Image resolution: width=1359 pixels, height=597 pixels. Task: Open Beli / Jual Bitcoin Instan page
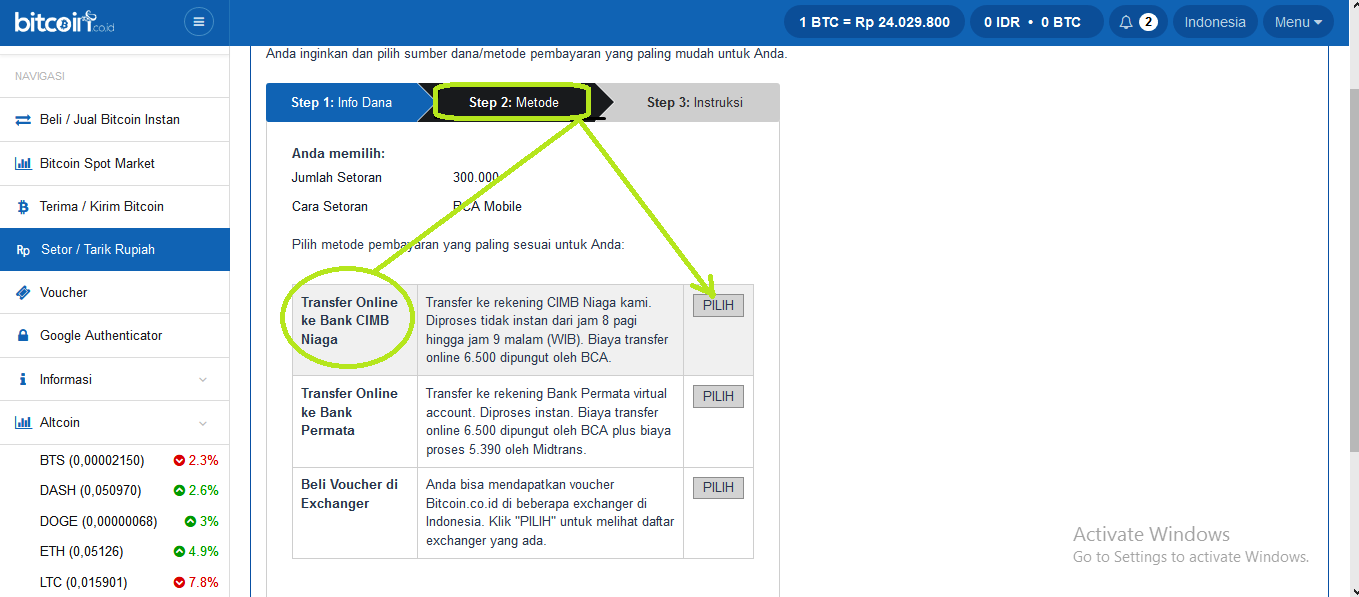pos(115,120)
